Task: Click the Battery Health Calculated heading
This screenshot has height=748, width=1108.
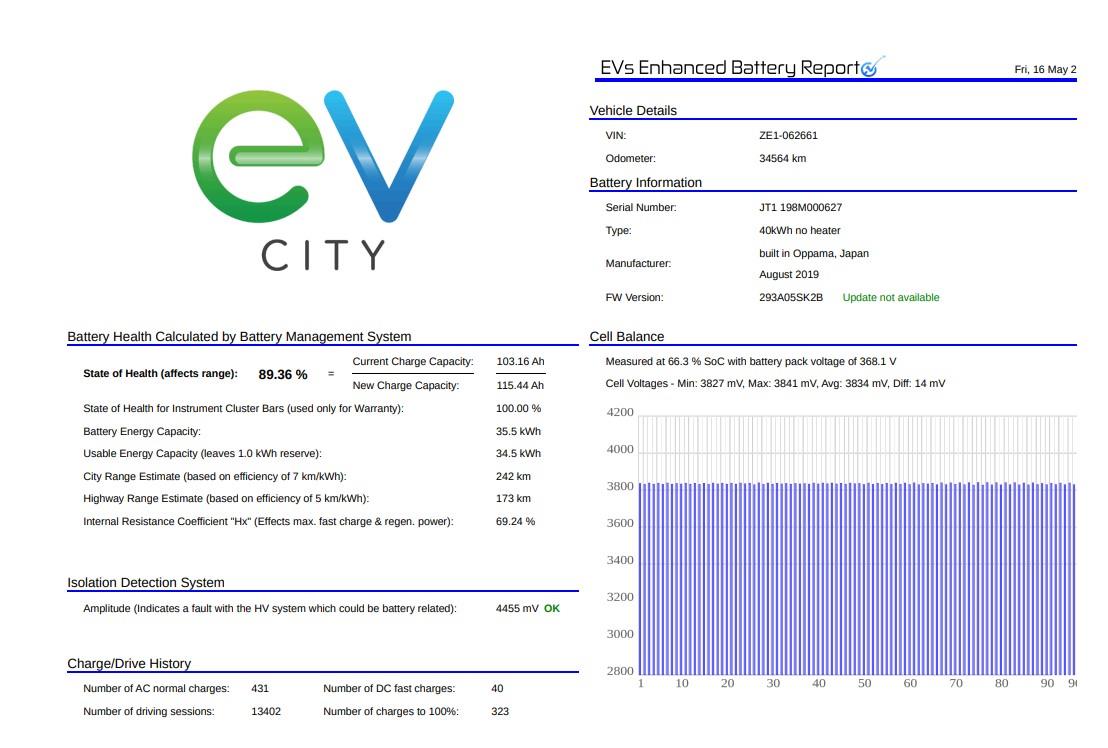Action: [239, 336]
